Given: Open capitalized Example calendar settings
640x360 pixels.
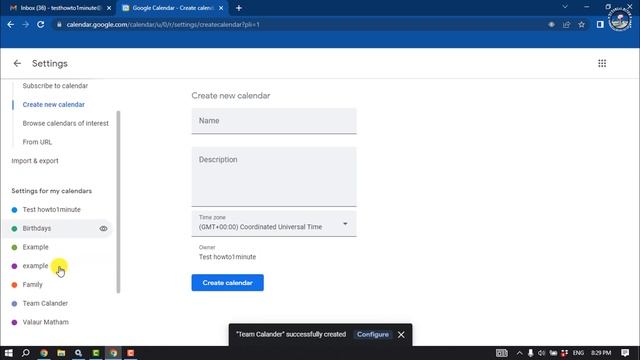Looking at the screenshot, I should pyautogui.click(x=35, y=247).
